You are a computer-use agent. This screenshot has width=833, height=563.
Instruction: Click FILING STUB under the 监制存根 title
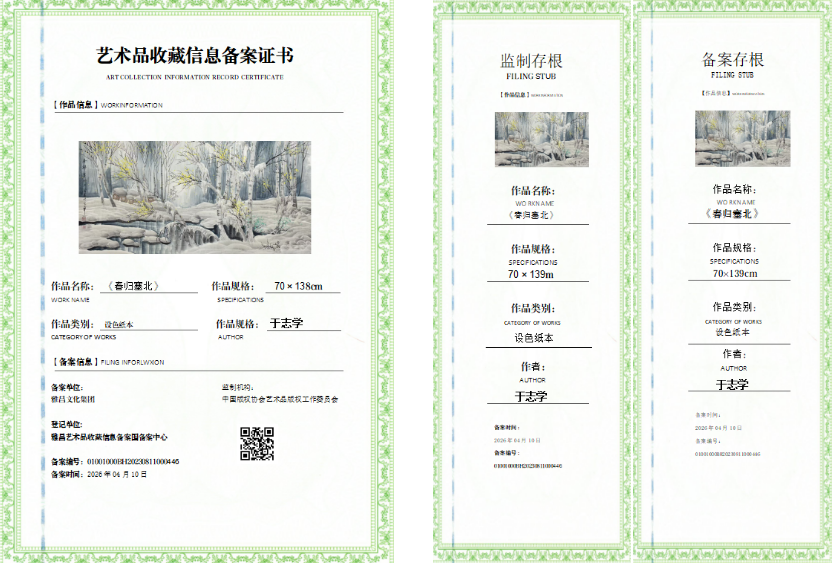pos(531,76)
